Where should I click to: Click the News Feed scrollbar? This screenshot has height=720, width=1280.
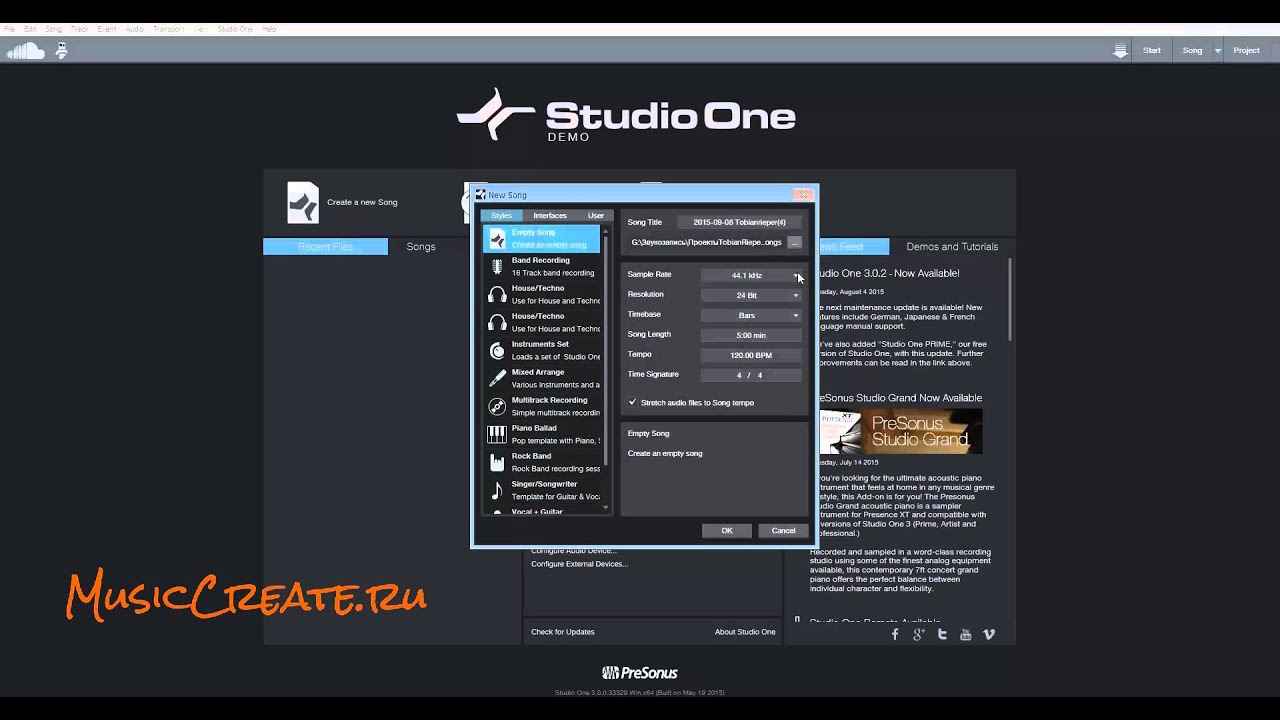click(x=1009, y=300)
